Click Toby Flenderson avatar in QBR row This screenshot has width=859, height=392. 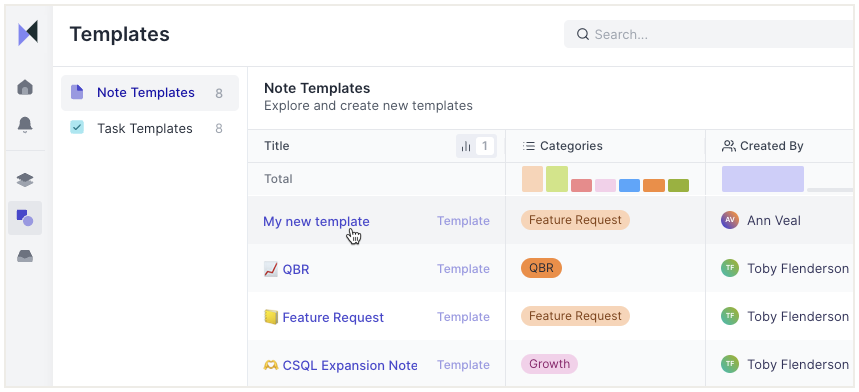(730, 268)
